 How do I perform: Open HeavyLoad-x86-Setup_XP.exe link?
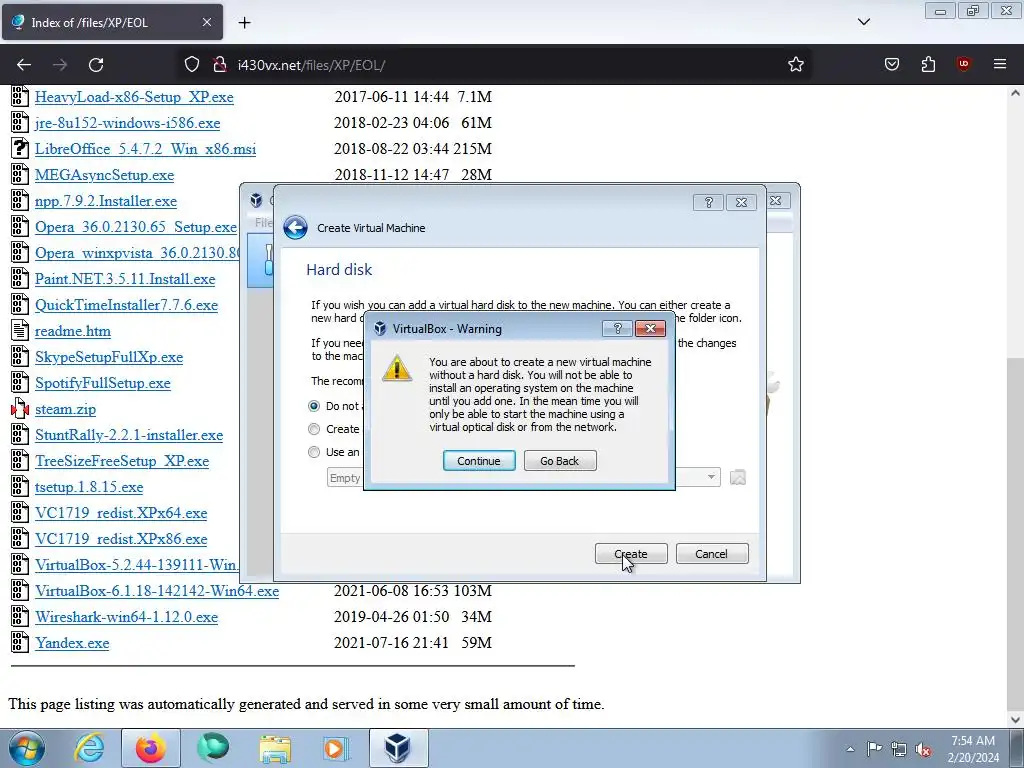pyautogui.click(x=134, y=97)
